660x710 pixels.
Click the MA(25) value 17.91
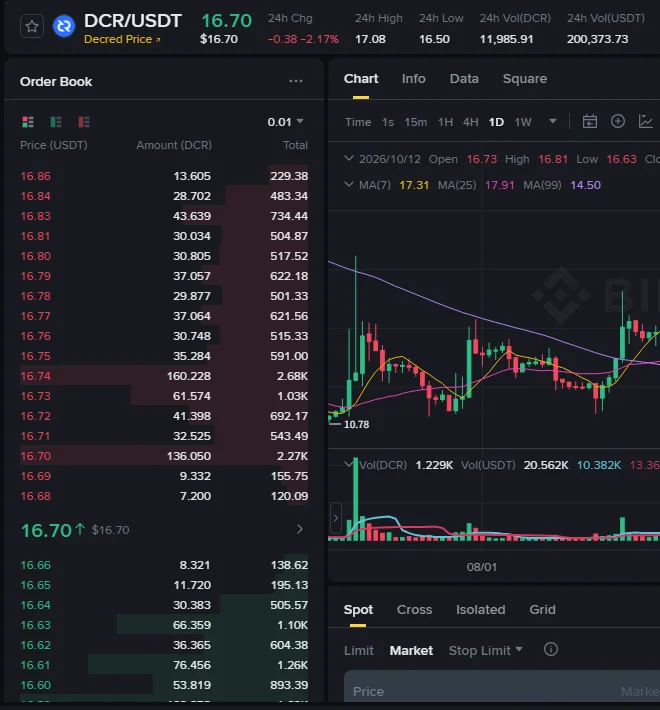tap(499, 185)
